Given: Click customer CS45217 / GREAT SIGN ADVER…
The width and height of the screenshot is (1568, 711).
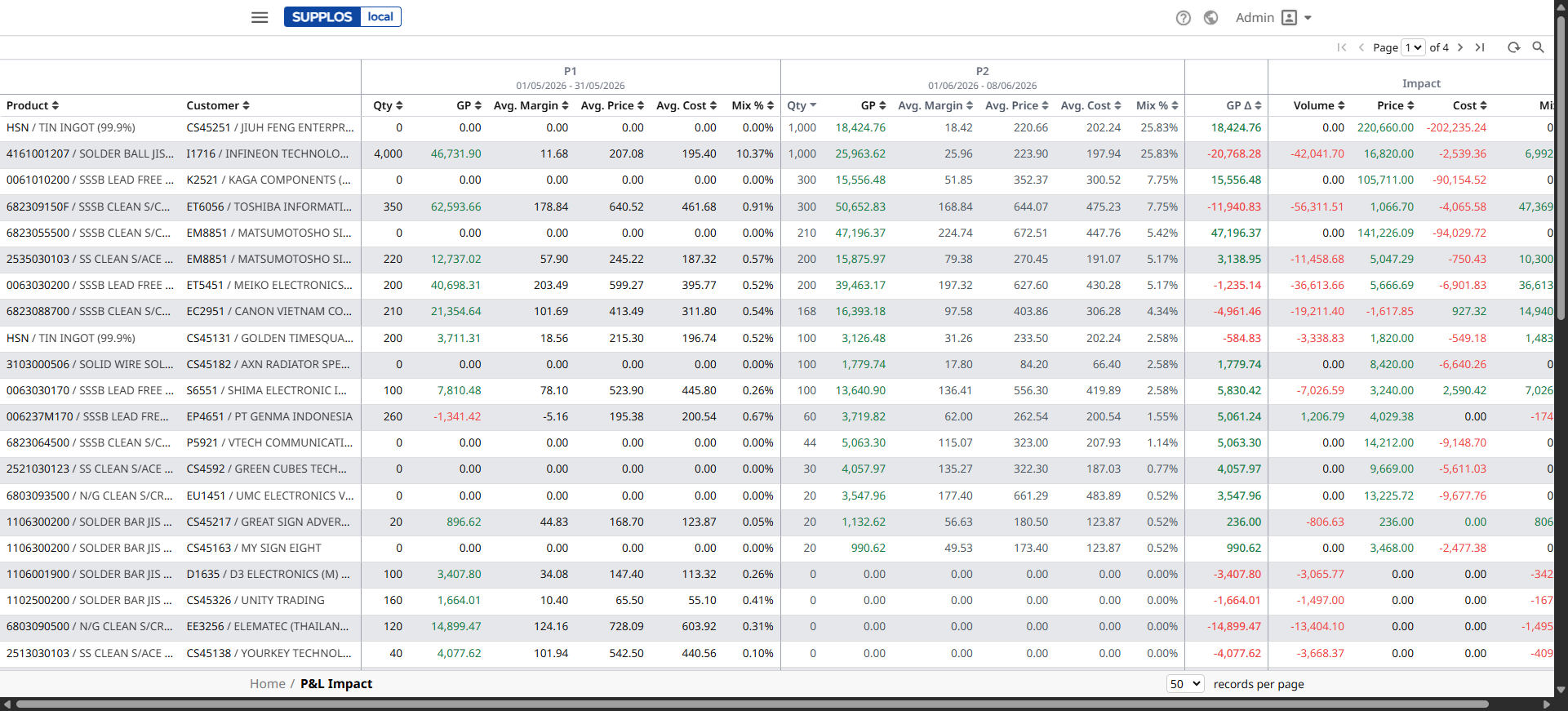Looking at the screenshot, I should [x=268, y=522].
